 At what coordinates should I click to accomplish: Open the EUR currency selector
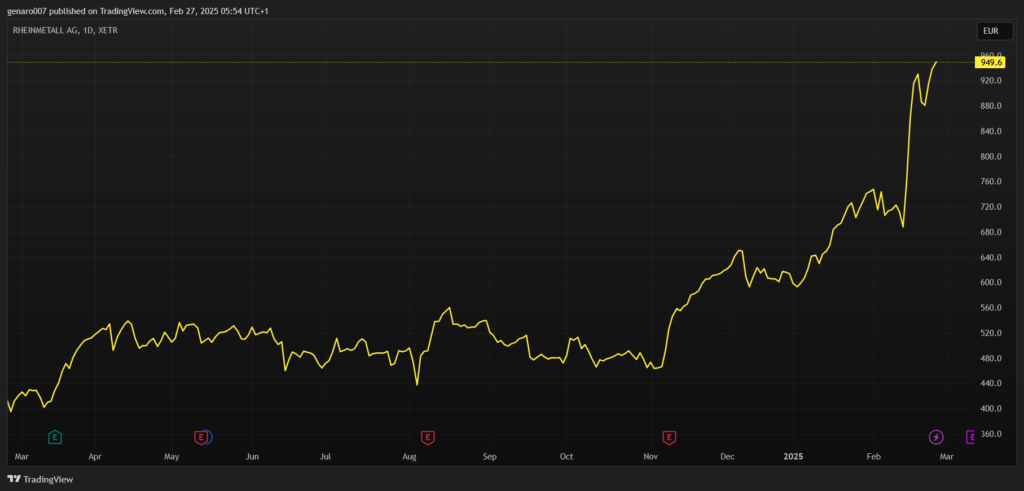point(990,32)
